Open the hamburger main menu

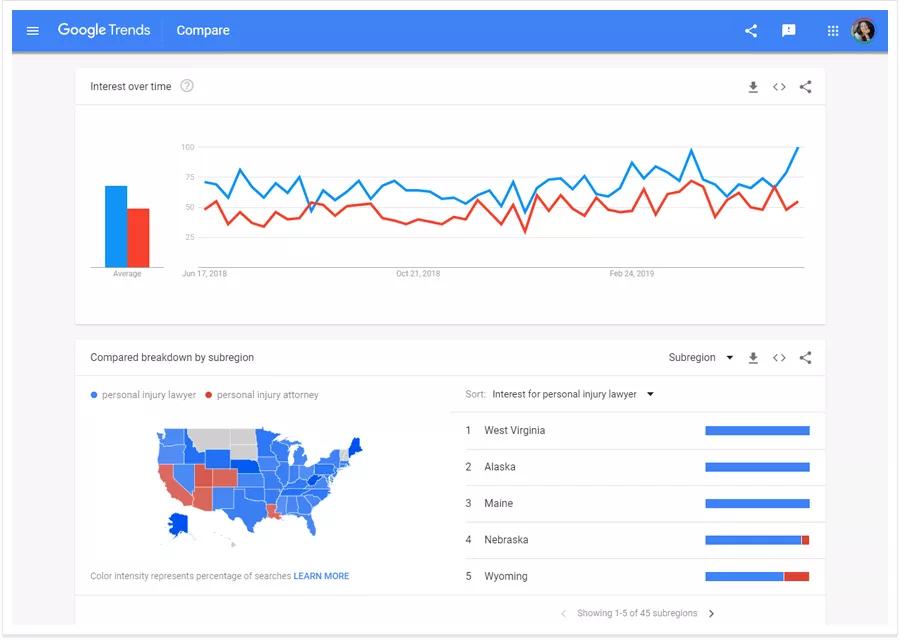(33, 31)
